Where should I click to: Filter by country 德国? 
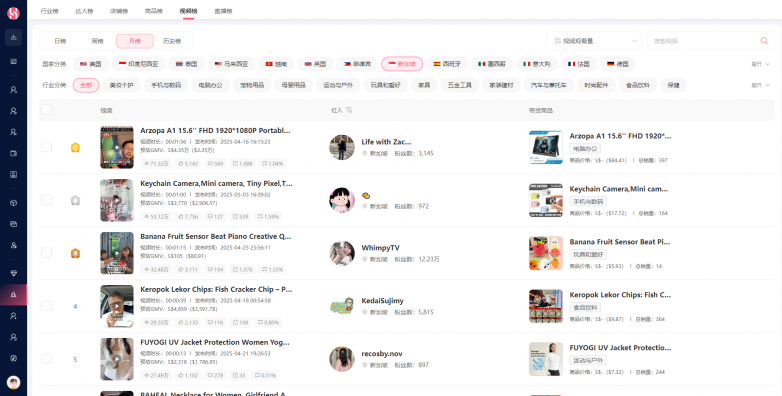pyautogui.click(x=617, y=64)
